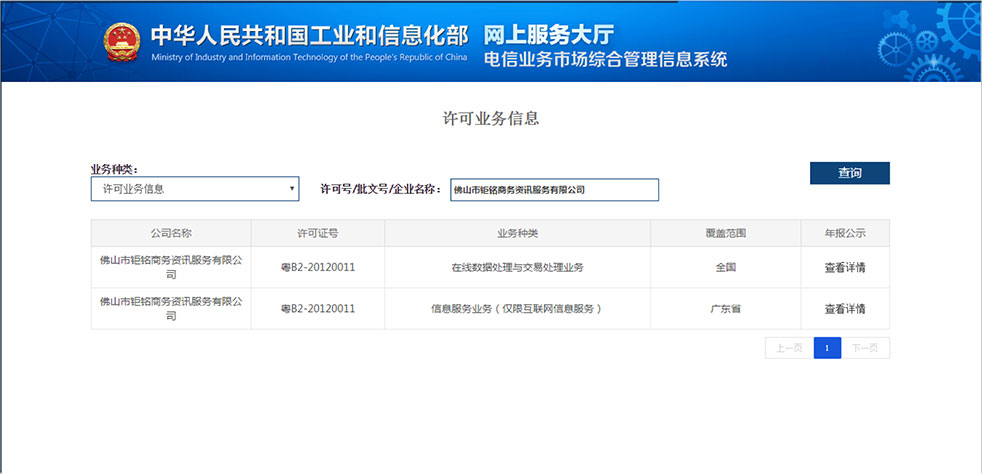Click license number in 全国 row

tap(318, 267)
